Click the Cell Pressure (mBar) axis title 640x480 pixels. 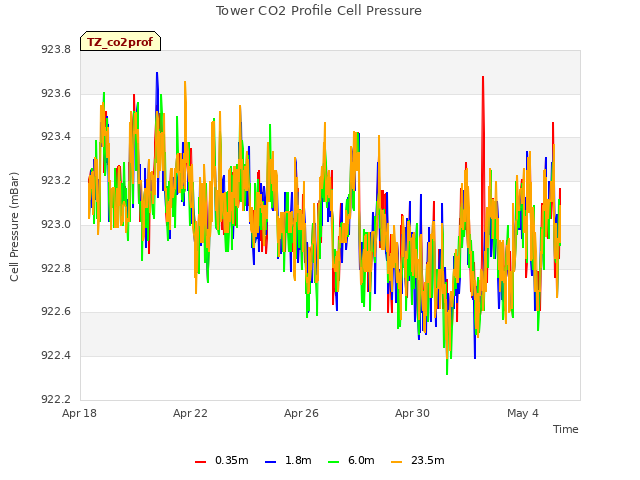click(x=14, y=227)
